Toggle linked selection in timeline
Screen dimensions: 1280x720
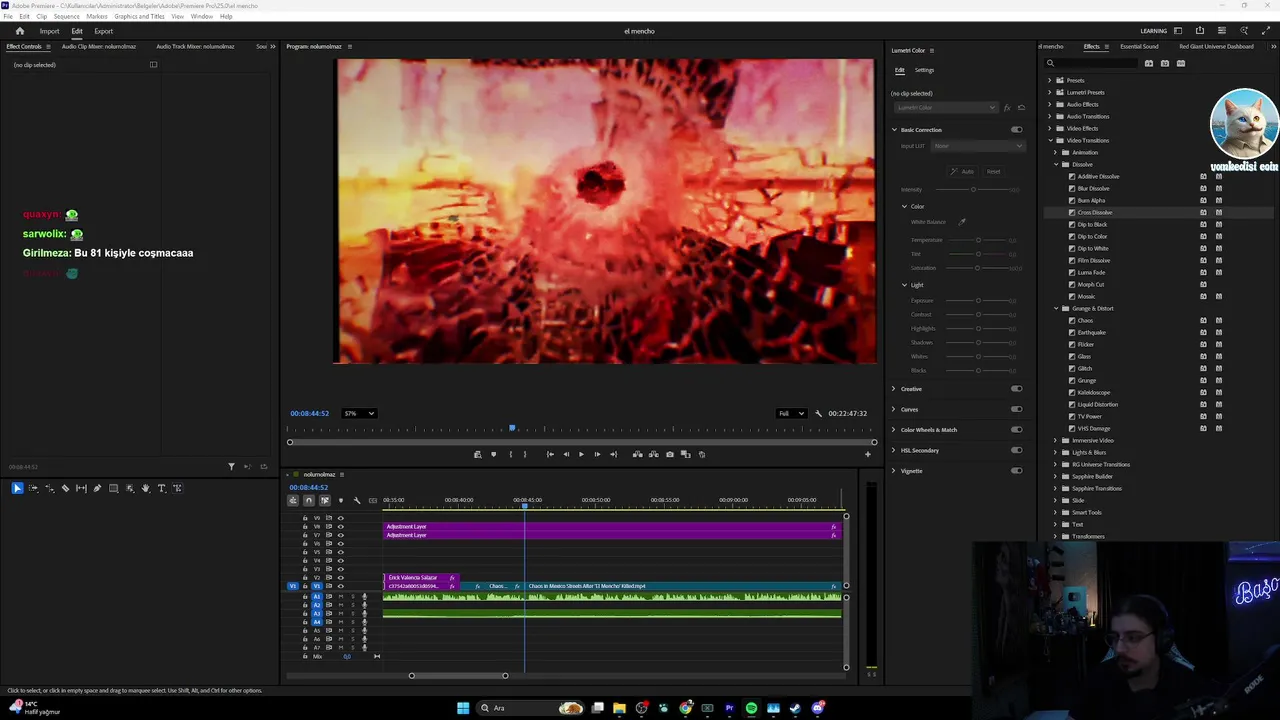point(325,500)
